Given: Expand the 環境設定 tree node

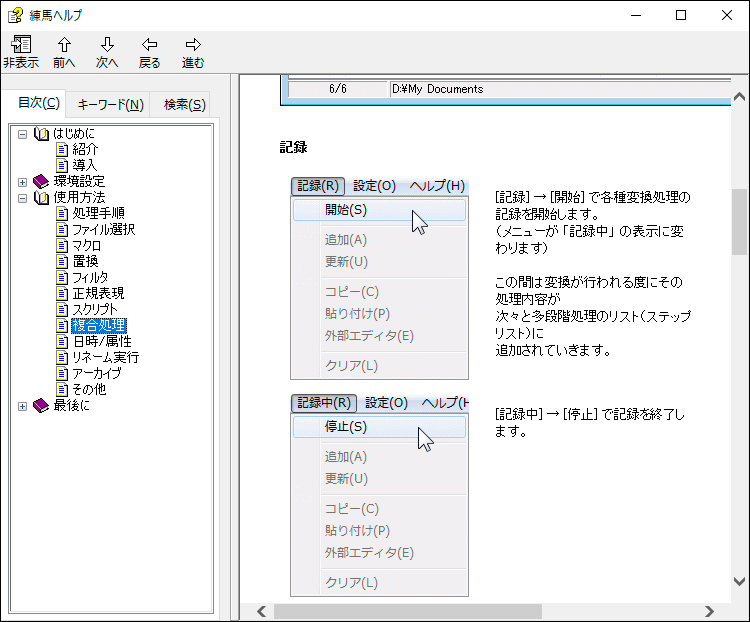Looking at the screenshot, I should [x=22, y=182].
